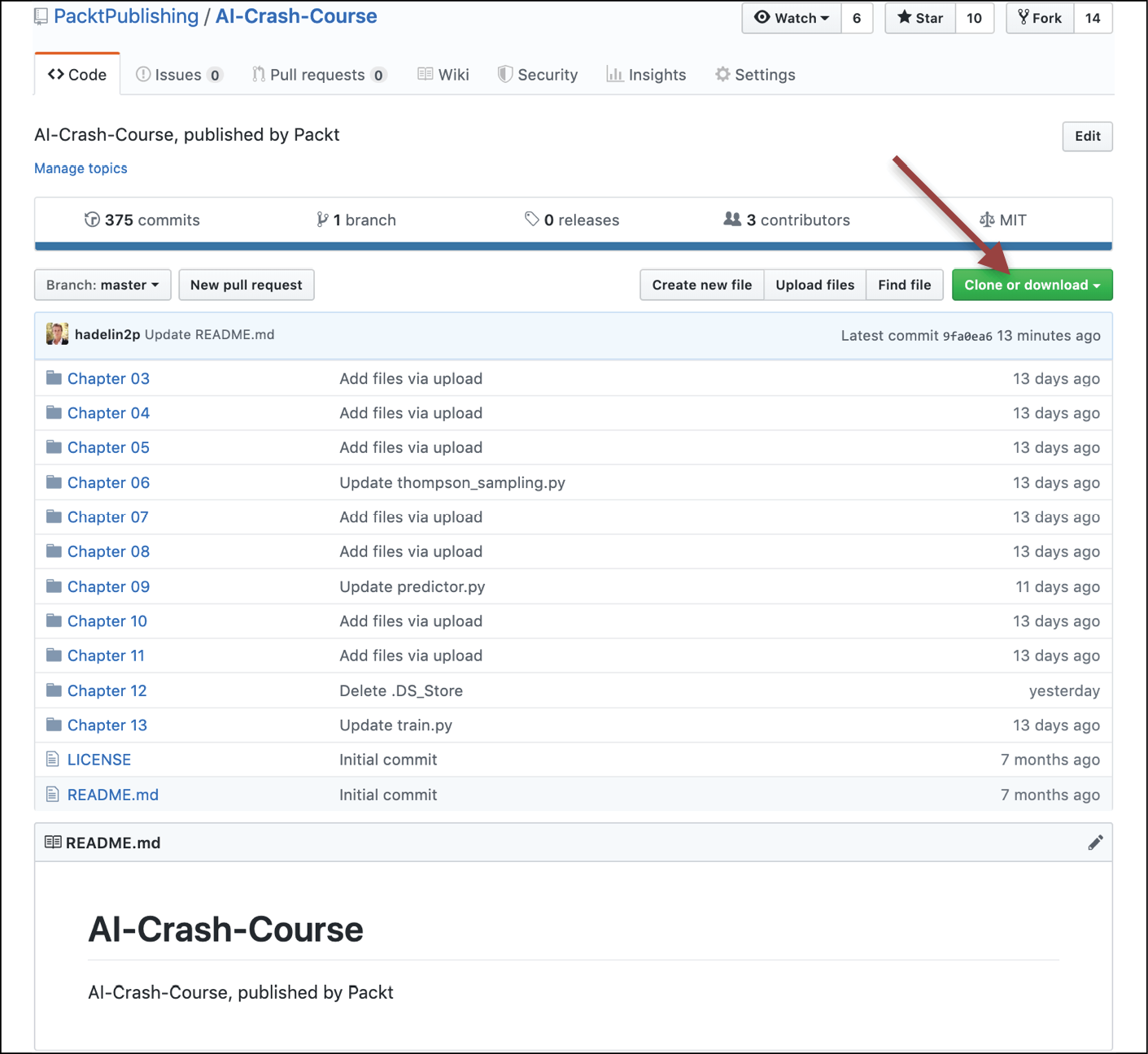The height and width of the screenshot is (1054, 1148).
Task: Click the Chapter 08 folder icon
Action: click(x=55, y=551)
